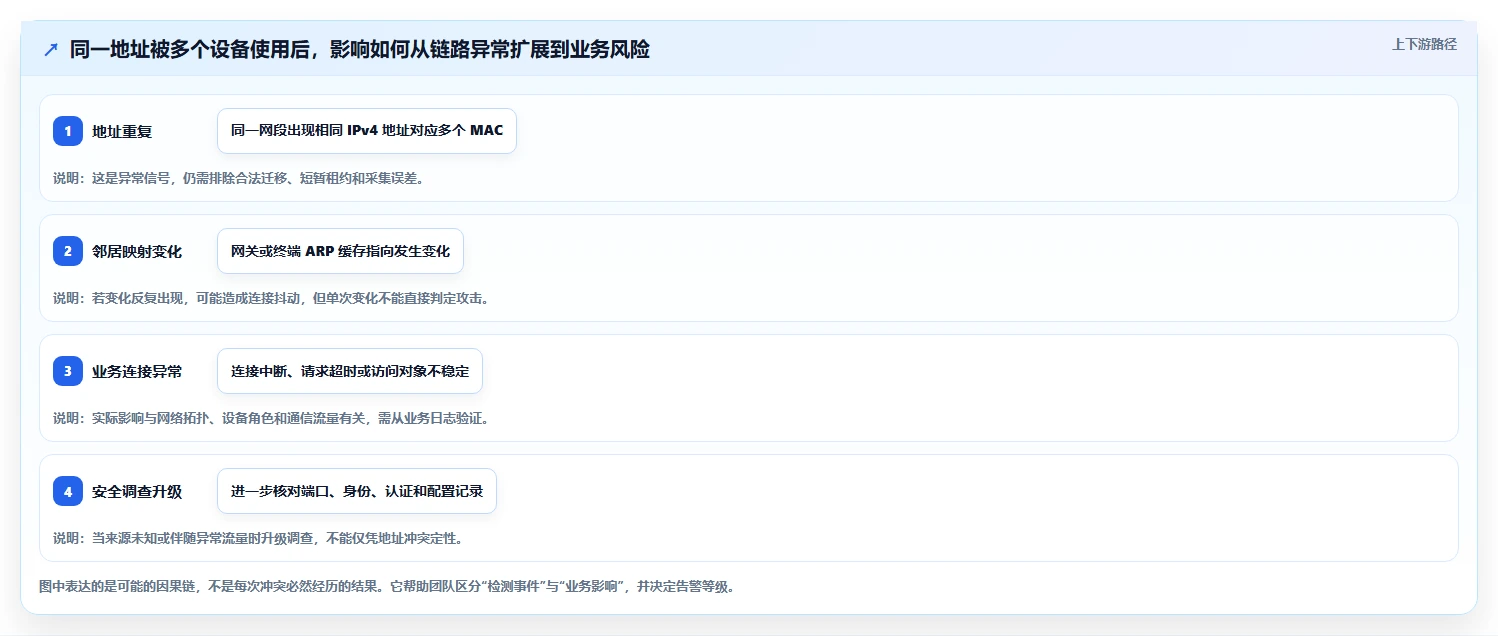Image resolution: width=1498 pixels, height=636 pixels.
Task: Click the title 同一地址被多个设备使用后
Action: click(x=360, y=50)
